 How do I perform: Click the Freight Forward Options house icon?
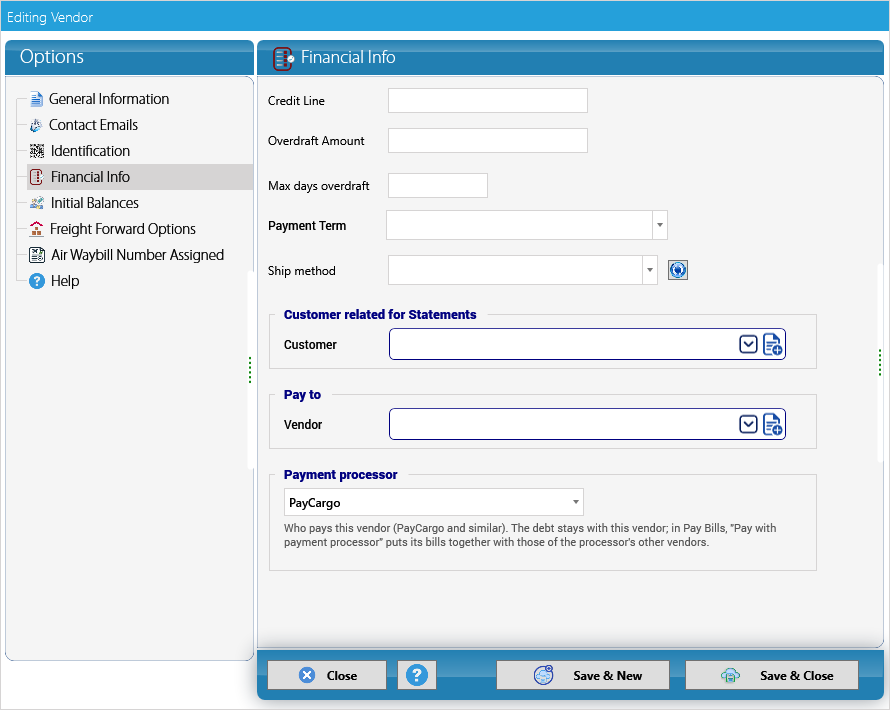click(x=36, y=229)
